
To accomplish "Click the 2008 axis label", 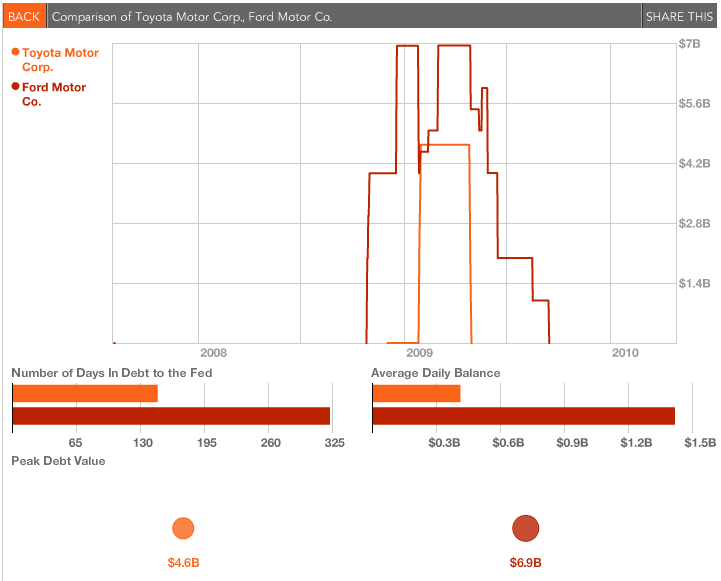I will (x=213, y=353).
